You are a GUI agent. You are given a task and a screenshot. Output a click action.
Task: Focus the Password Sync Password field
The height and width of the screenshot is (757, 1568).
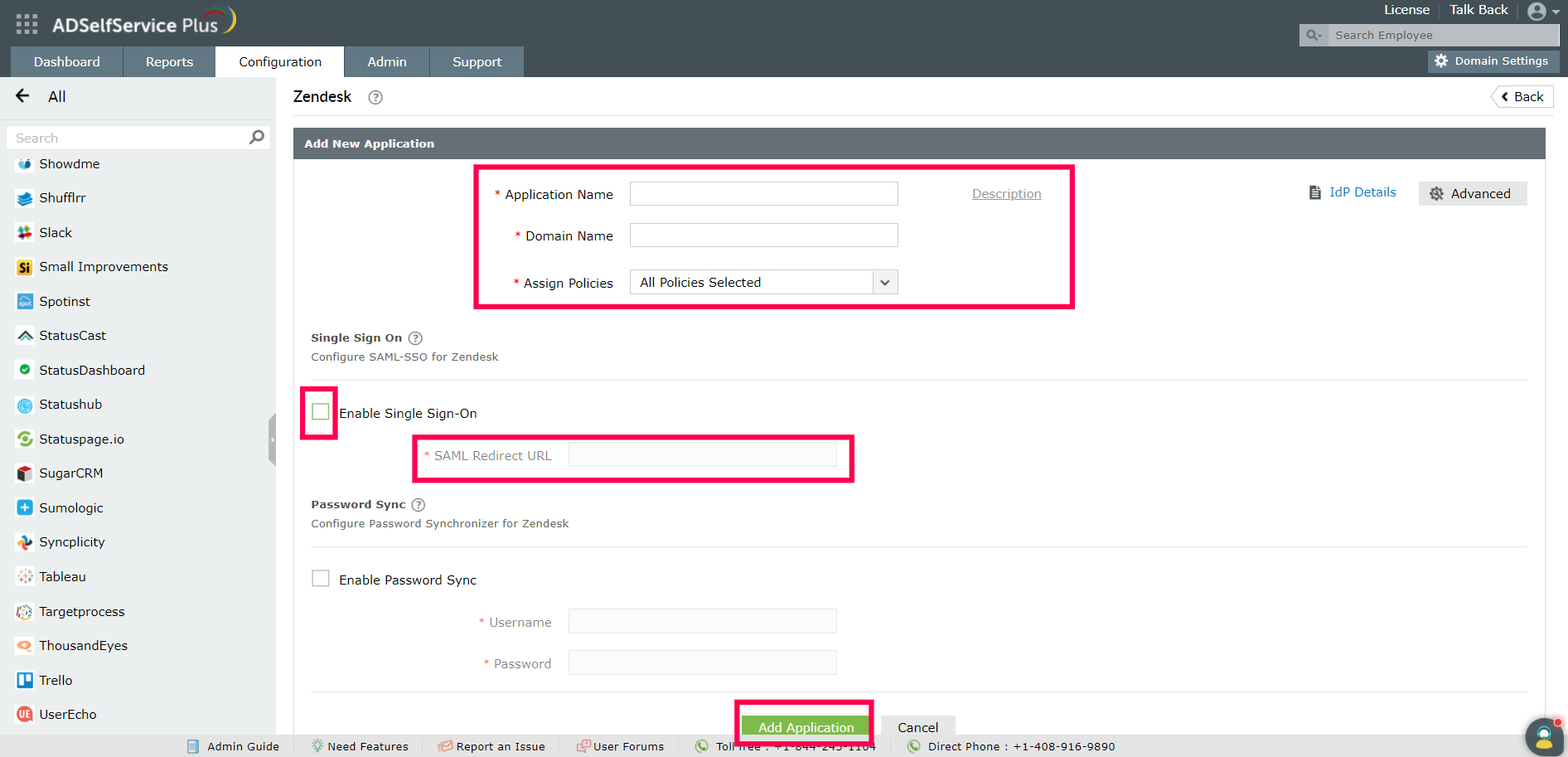pyautogui.click(x=702, y=663)
